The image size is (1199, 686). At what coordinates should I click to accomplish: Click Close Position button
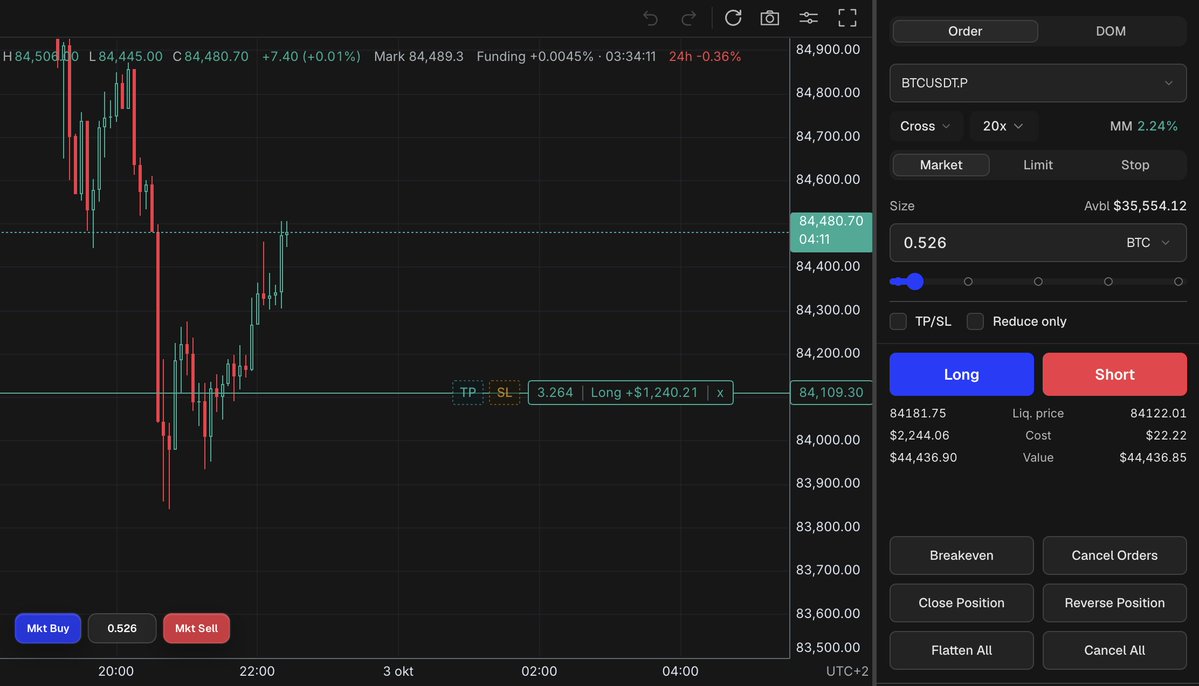(x=961, y=603)
